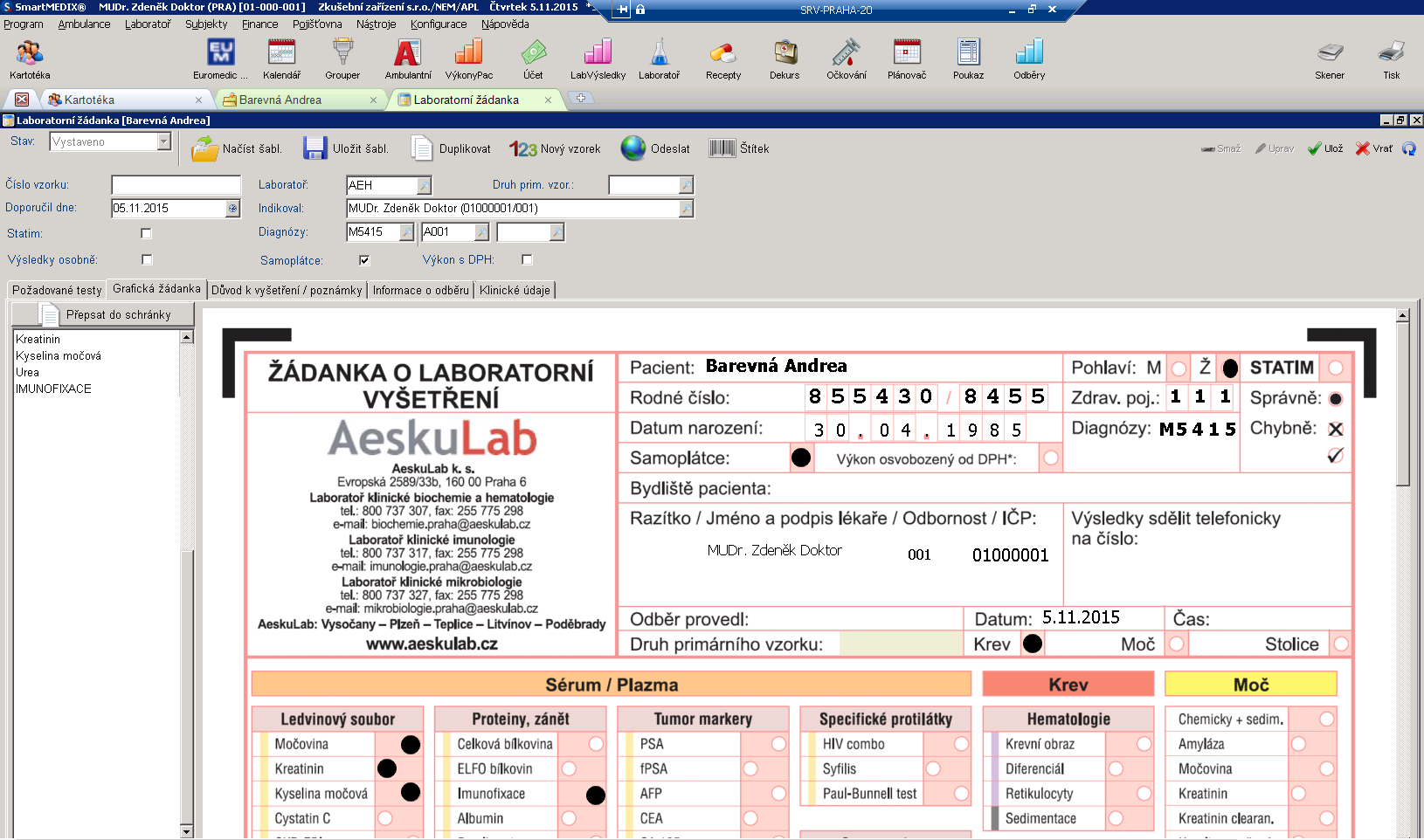Click the Uprav edit button
The width and height of the screenshot is (1424, 840).
click(x=1275, y=148)
